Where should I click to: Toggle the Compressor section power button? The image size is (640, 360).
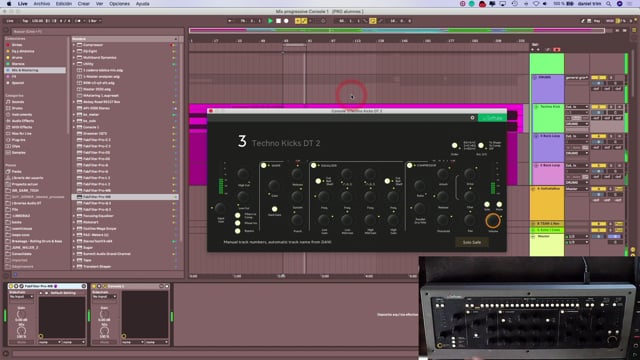(409, 165)
